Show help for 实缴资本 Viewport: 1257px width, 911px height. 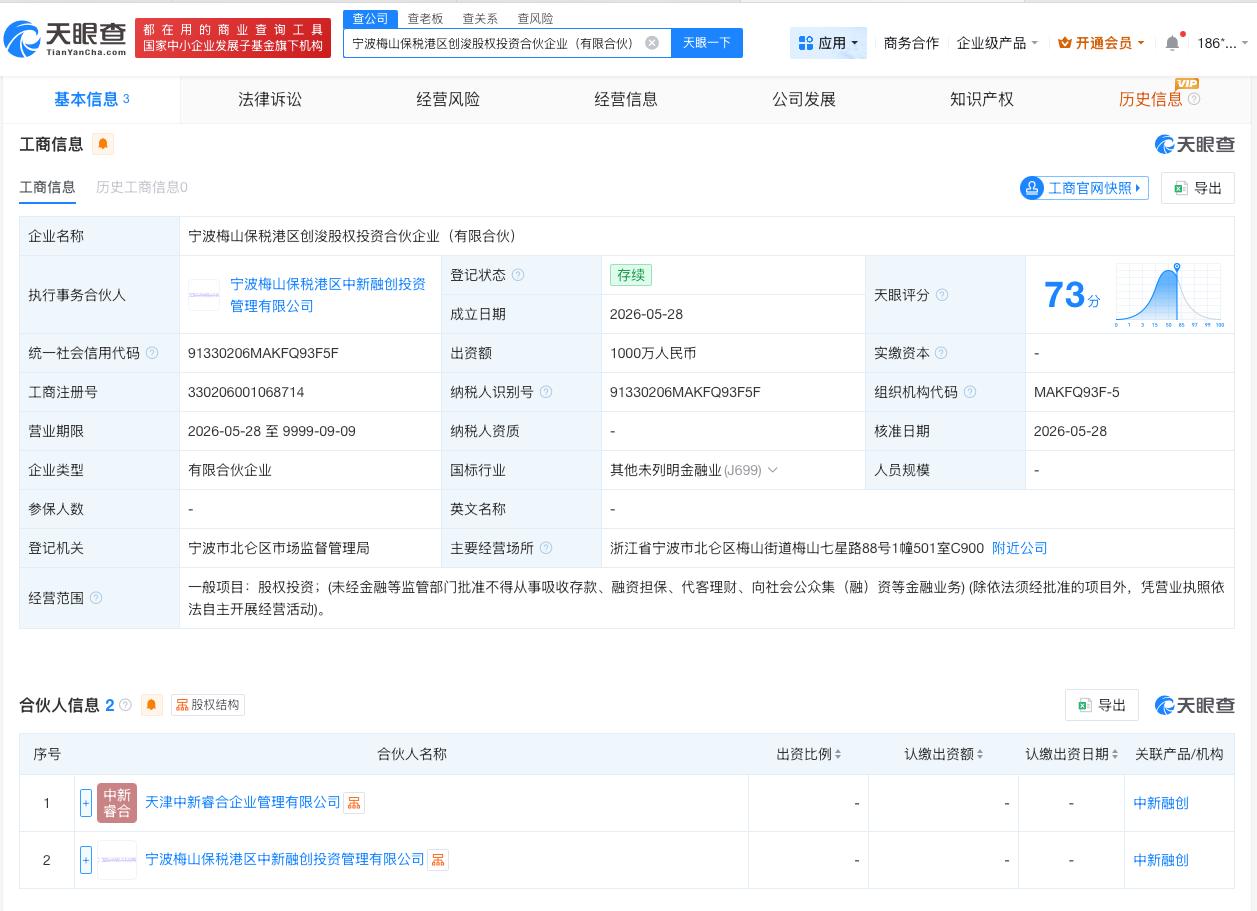tap(941, 353)
